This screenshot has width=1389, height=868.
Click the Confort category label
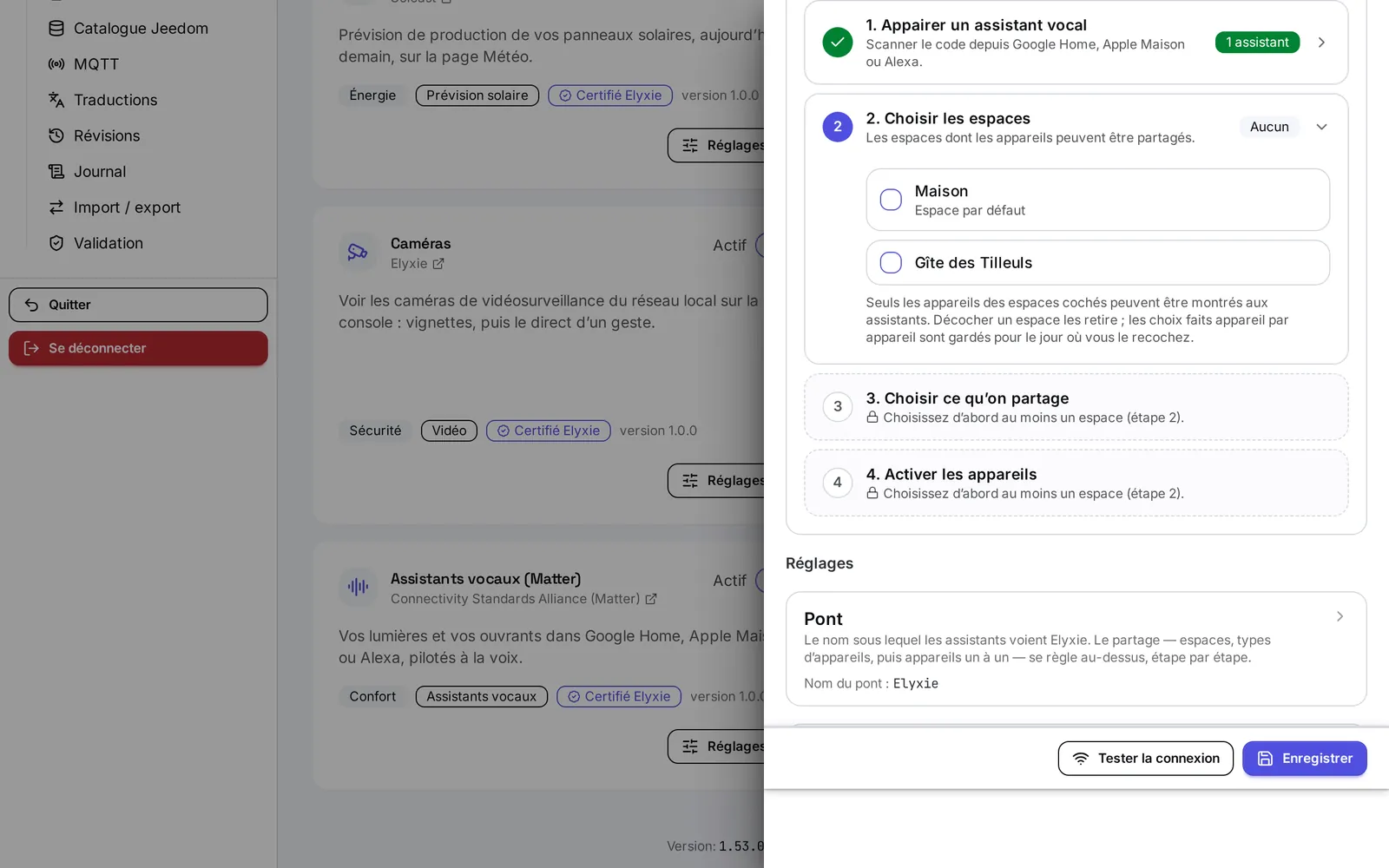pos(372,696)
